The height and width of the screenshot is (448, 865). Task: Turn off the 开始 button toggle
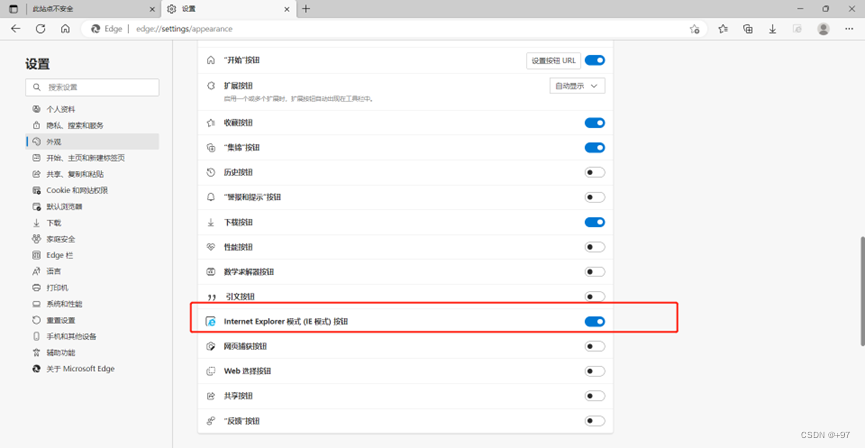(x=595, y=60)
